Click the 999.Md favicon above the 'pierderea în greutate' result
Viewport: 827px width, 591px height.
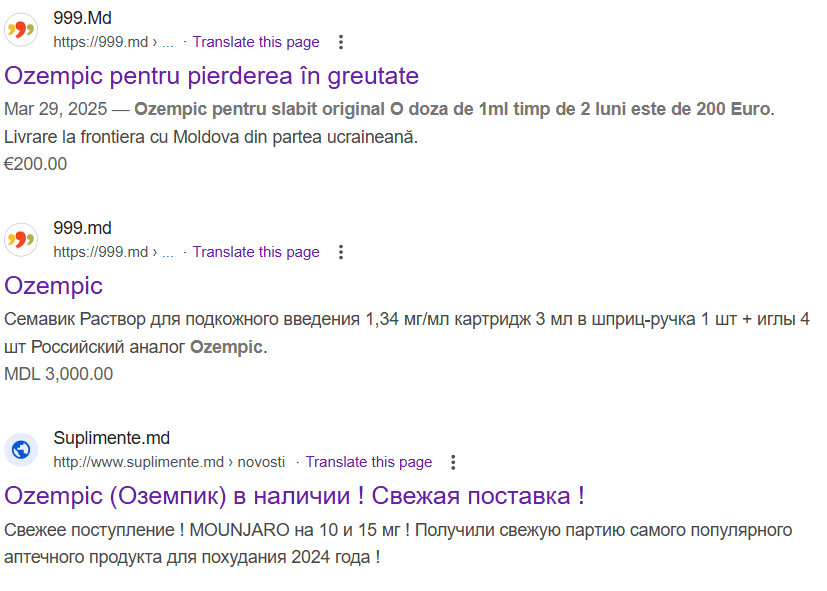click(21, 30)
